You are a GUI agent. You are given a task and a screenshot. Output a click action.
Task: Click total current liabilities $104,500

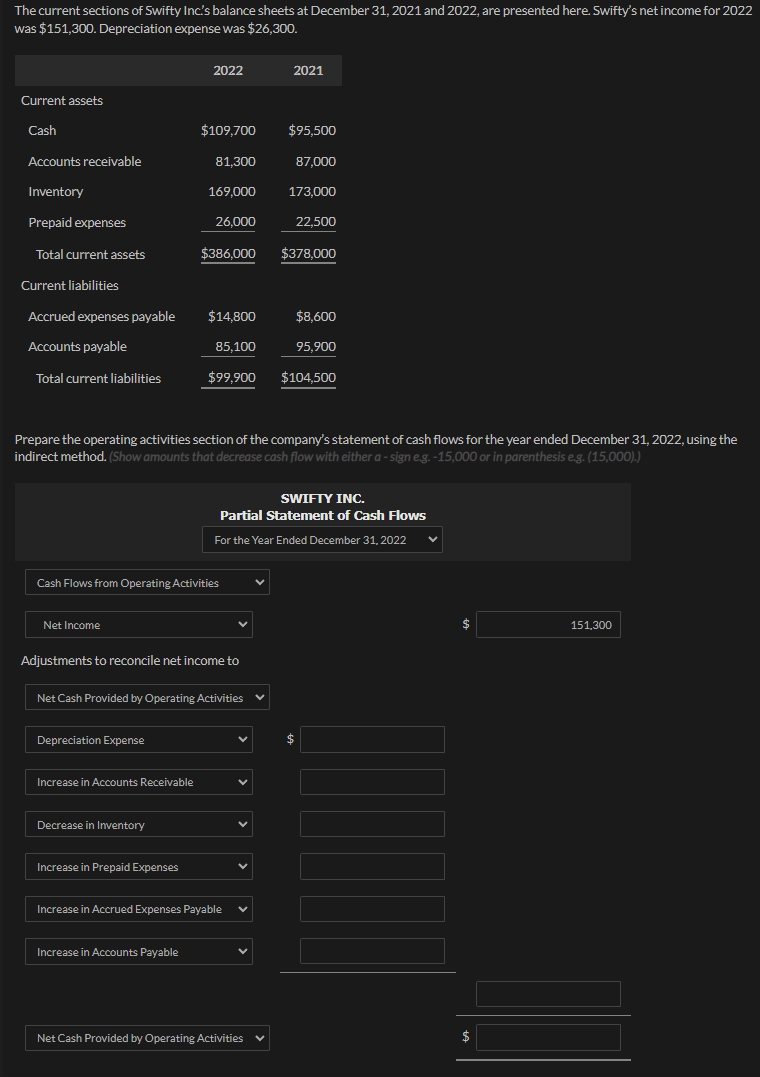[309, 378]
